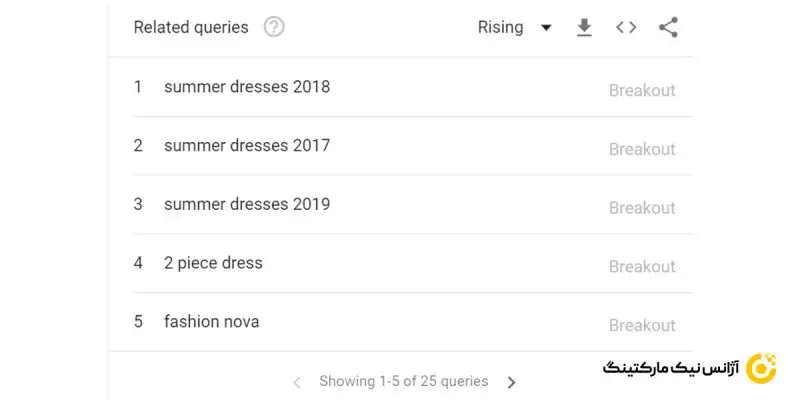Click the Showing 1-5 of 25 queries text
Image resolution: width=800 pixels, height=400 pixels.
(403, 381)
